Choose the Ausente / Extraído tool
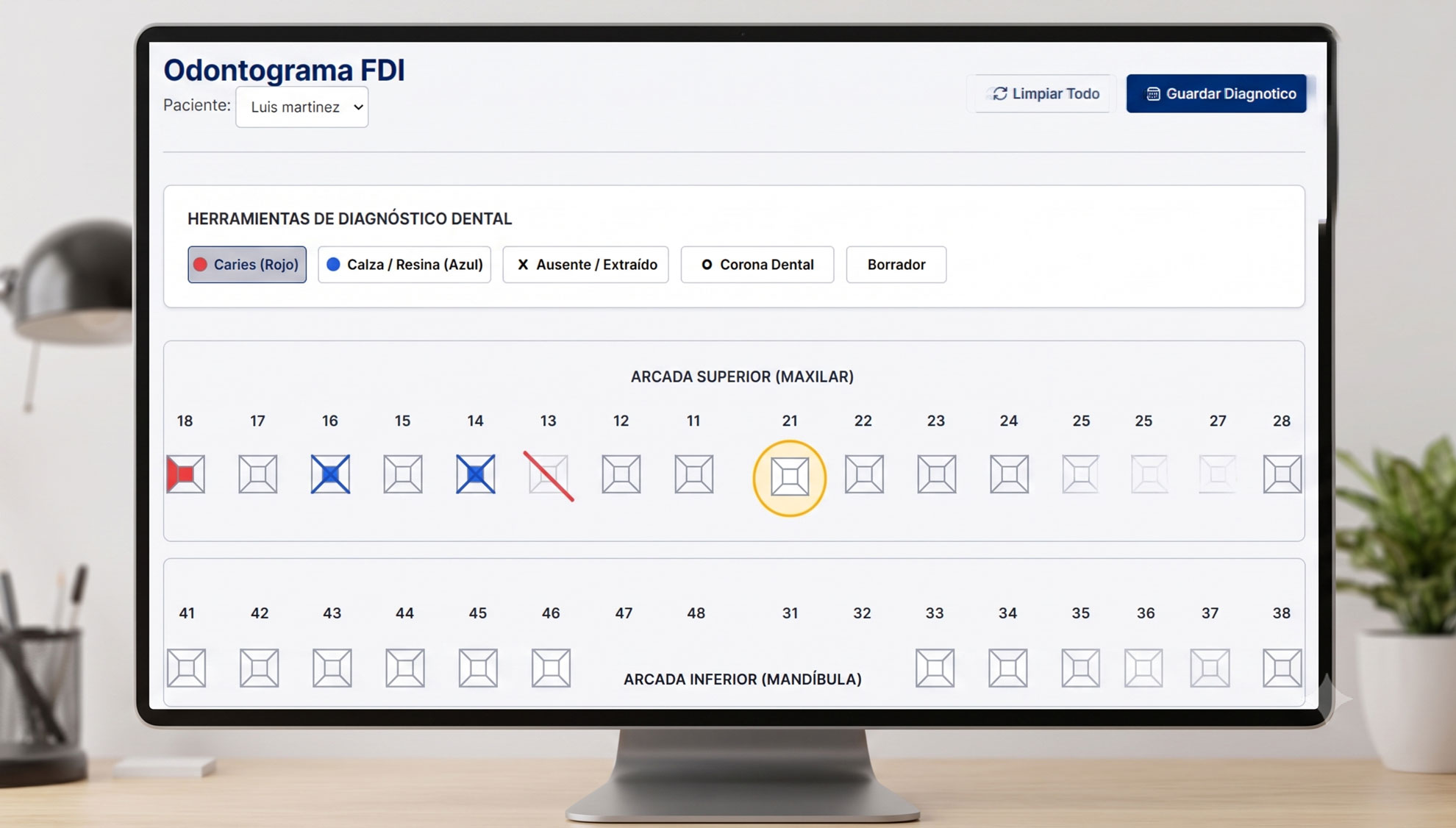This screenshot has width=1456, height=828. click(585, 265)
